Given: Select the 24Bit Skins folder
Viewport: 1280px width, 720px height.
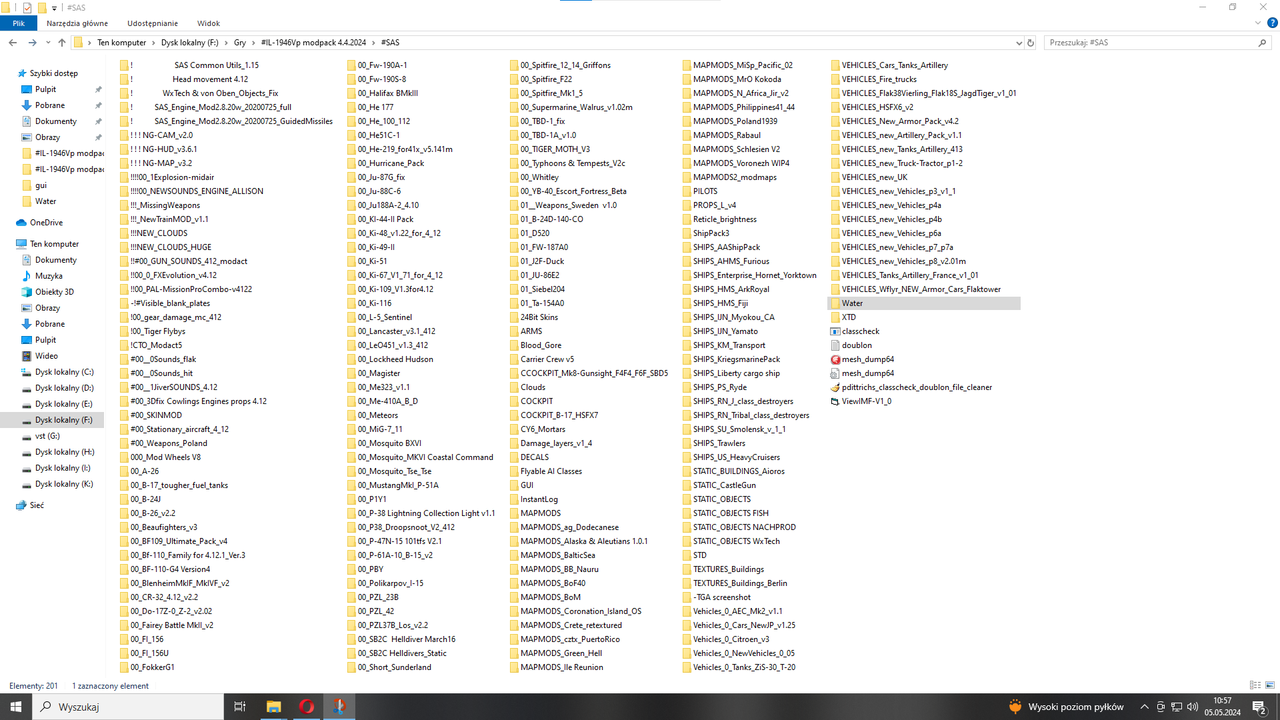Looking at the screenshot, I should click(532, 317).
